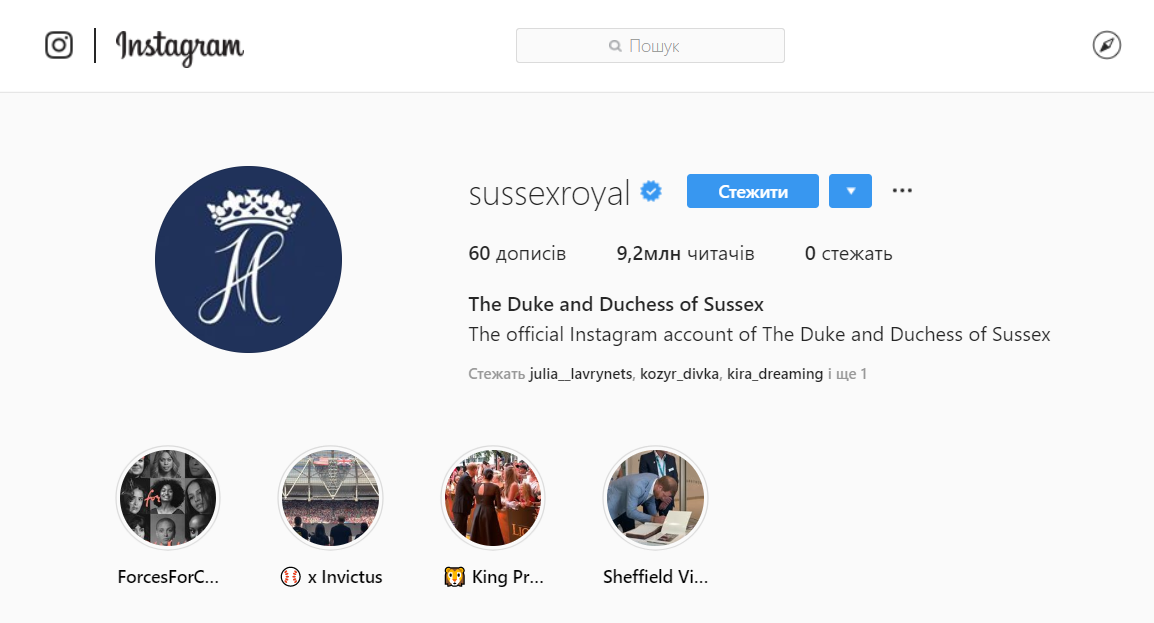The height and width of the screenshot is (623, 1154).
Task: Open the sussexroyal profile picture
Action: [x=248, y=259]
